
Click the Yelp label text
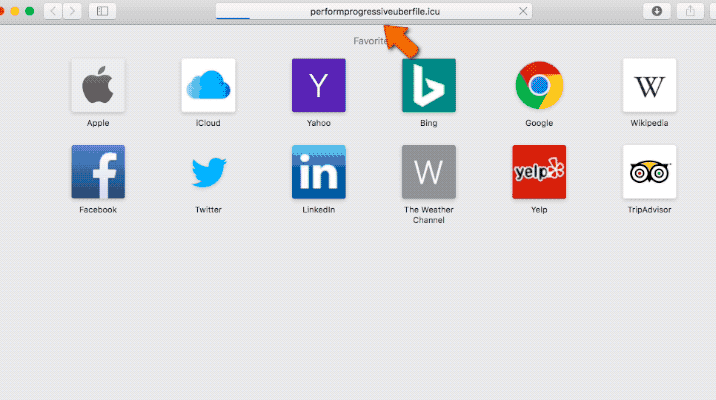click(539, 210)
